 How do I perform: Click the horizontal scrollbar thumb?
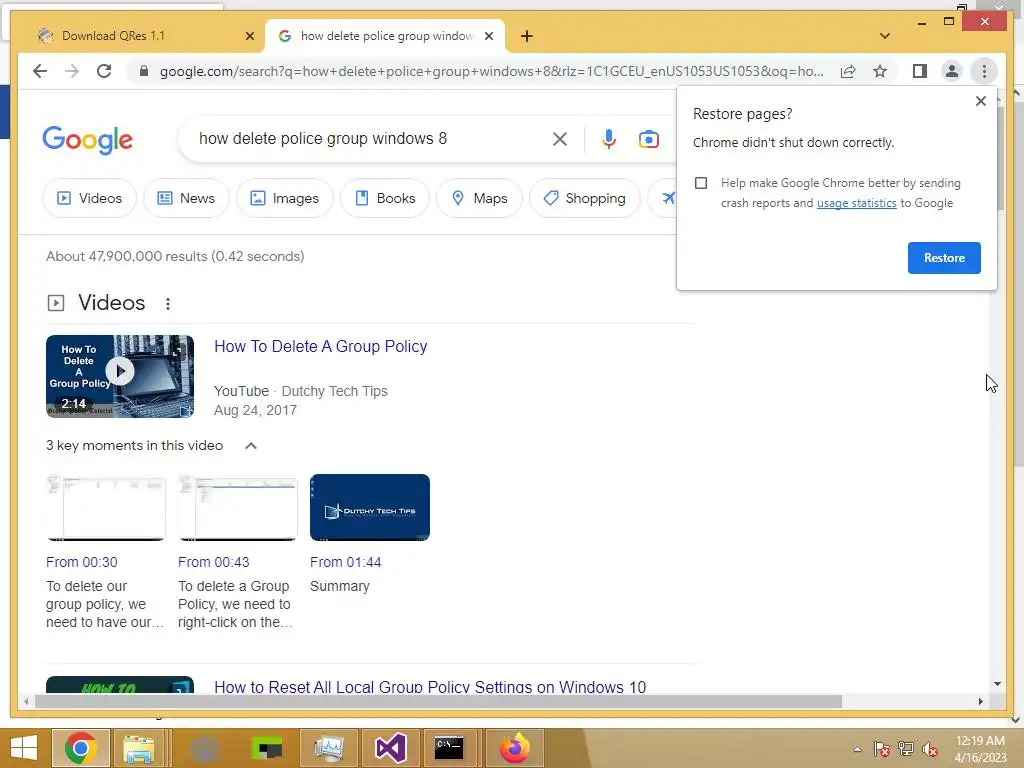click(438, 701)
